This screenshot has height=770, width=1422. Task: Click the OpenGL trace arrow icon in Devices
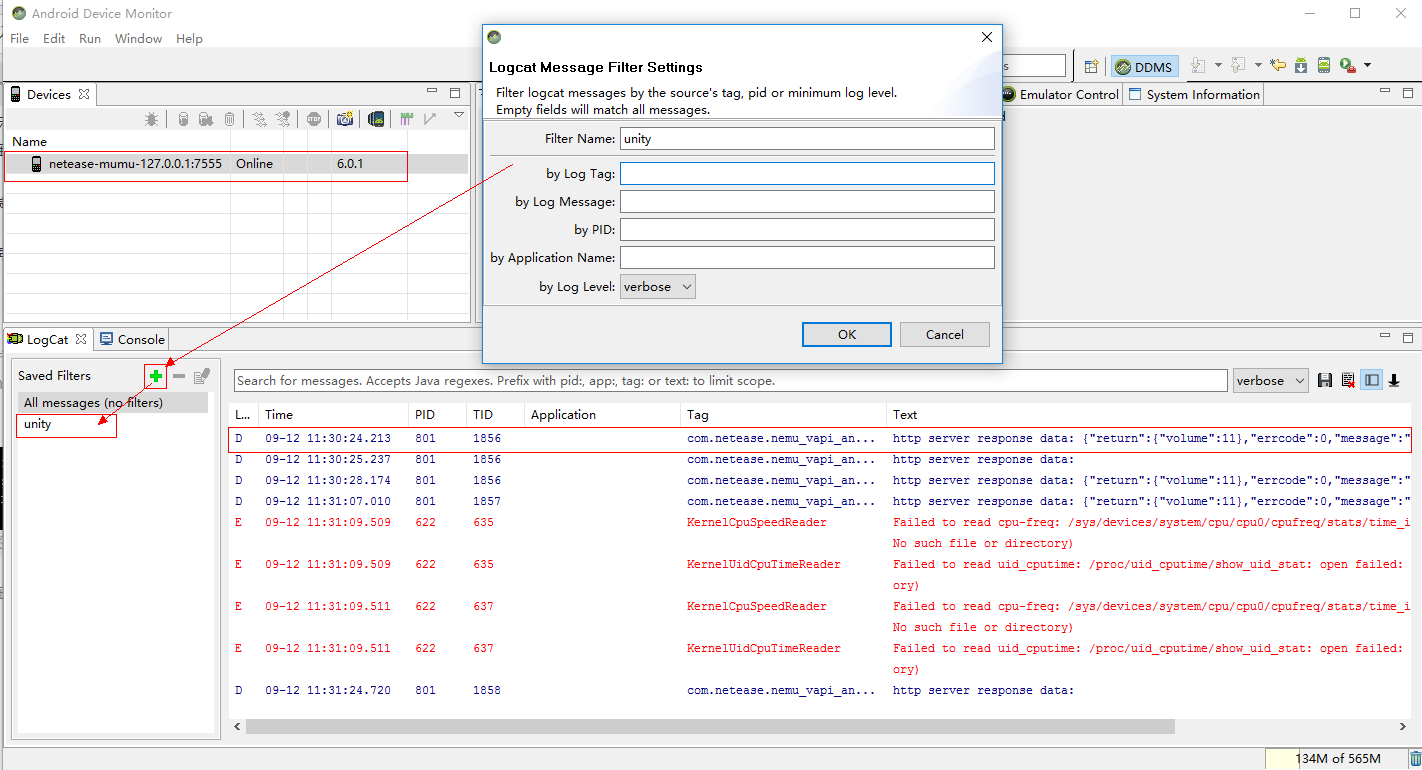[x=430, y=119]
